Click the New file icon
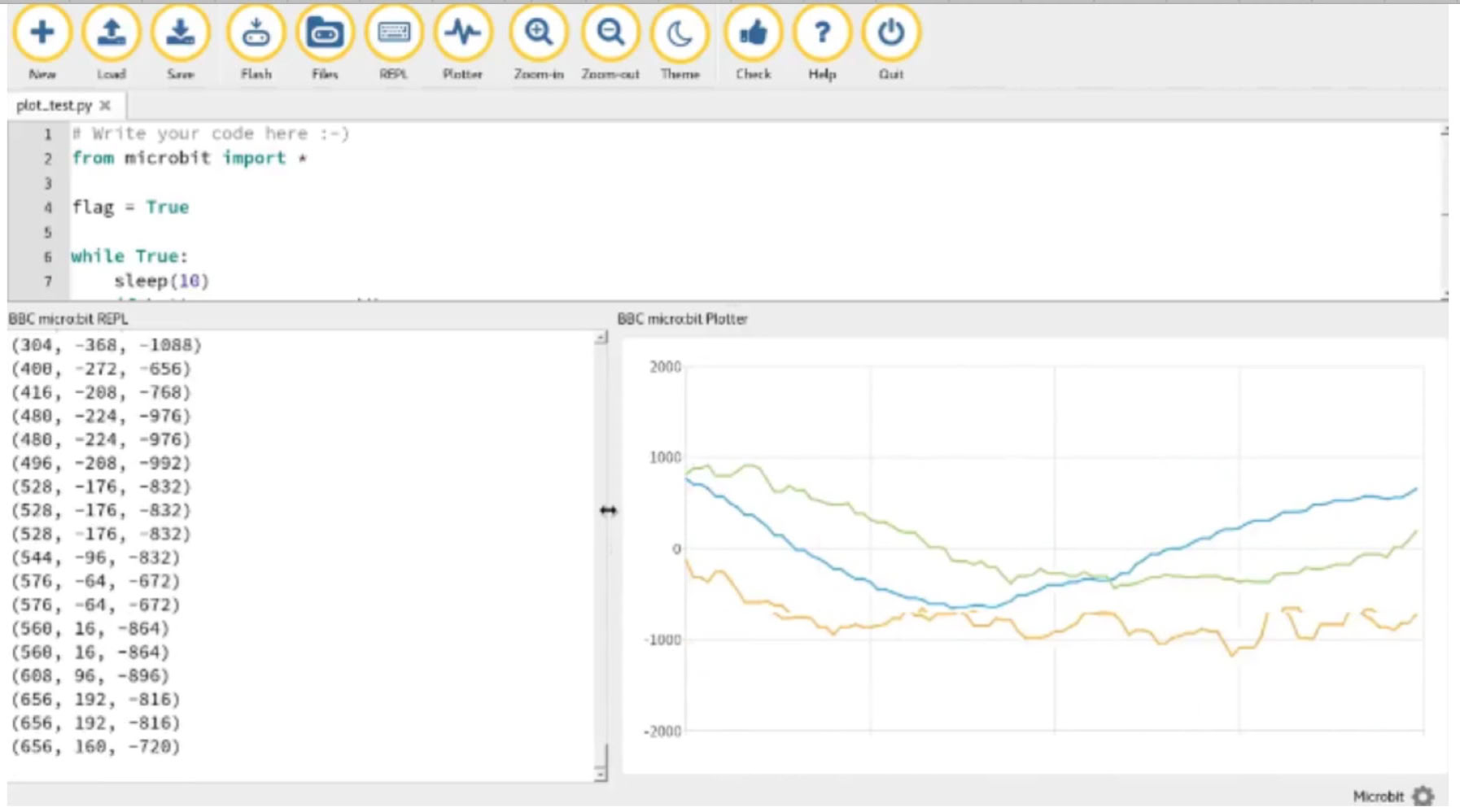Image resolution: width=1460 pixels, height=812 pixels. [42, 34]
